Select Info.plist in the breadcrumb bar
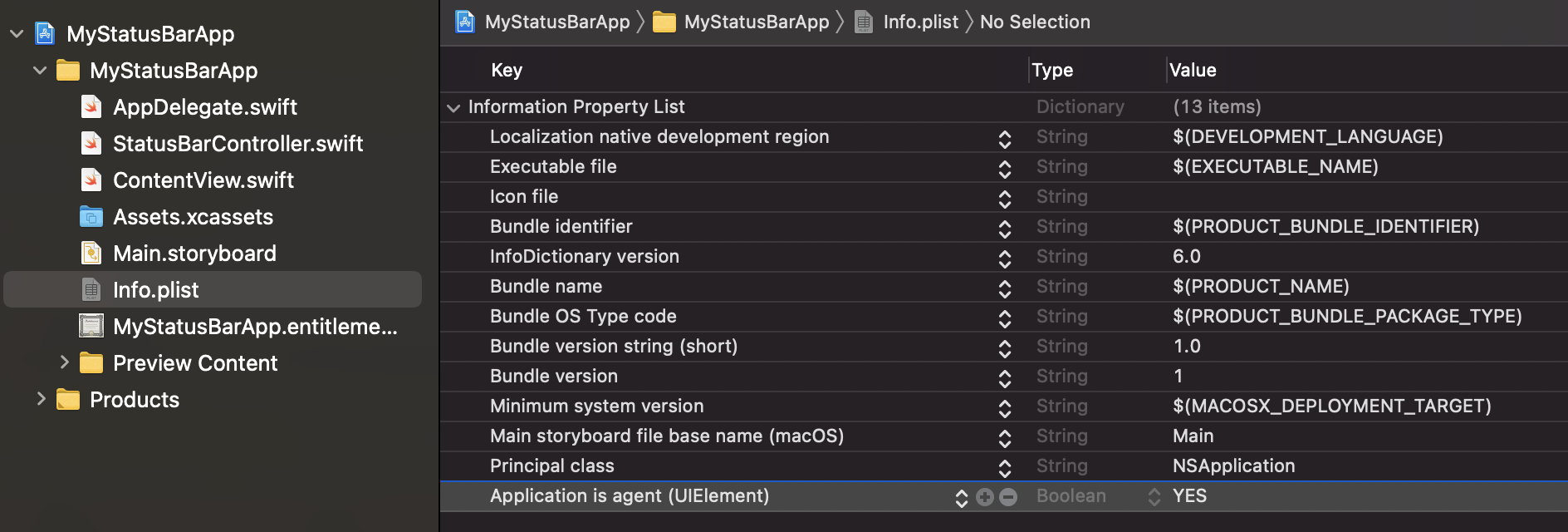 920,22
